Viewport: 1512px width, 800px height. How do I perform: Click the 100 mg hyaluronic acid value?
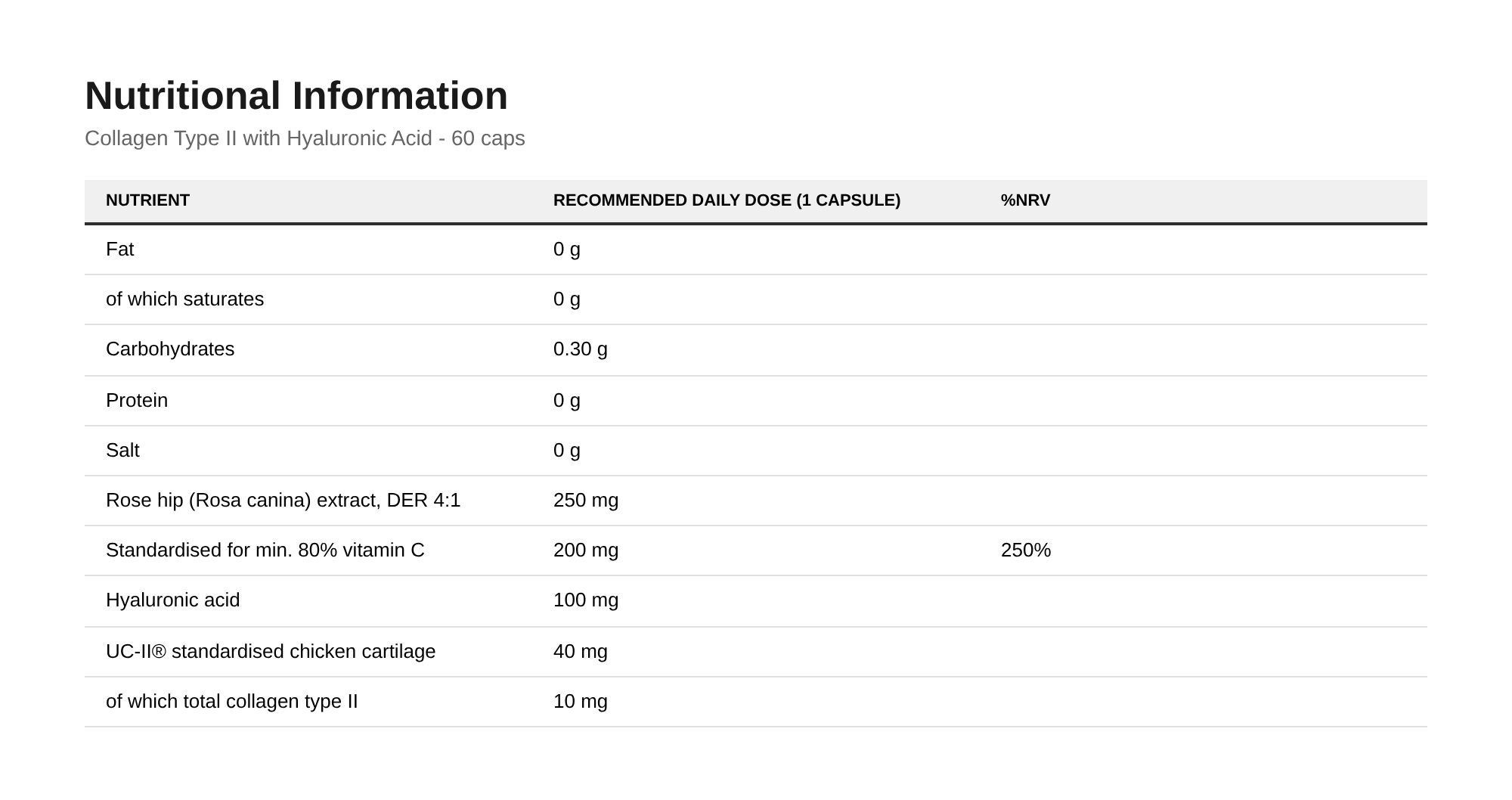(x=586, y=600)
